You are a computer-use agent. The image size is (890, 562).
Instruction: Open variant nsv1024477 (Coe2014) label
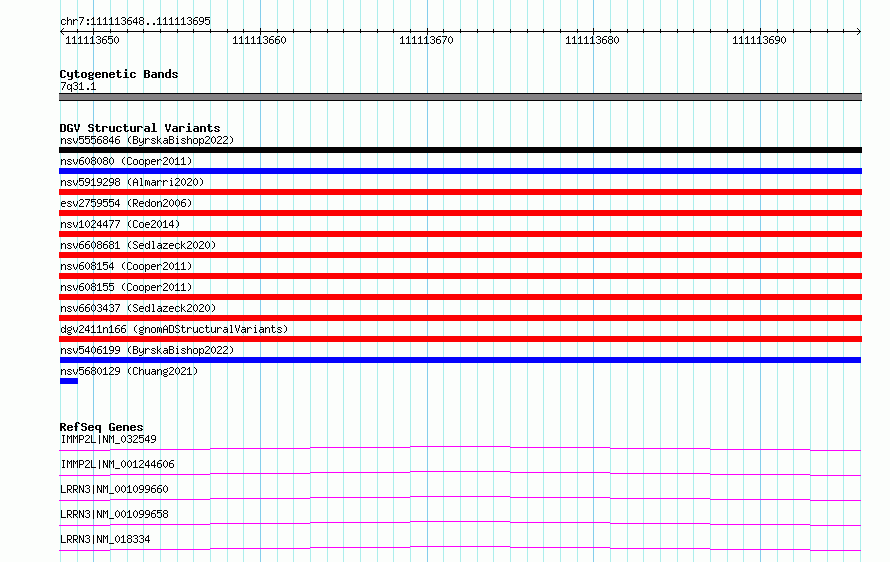click(x=120, y=224)
